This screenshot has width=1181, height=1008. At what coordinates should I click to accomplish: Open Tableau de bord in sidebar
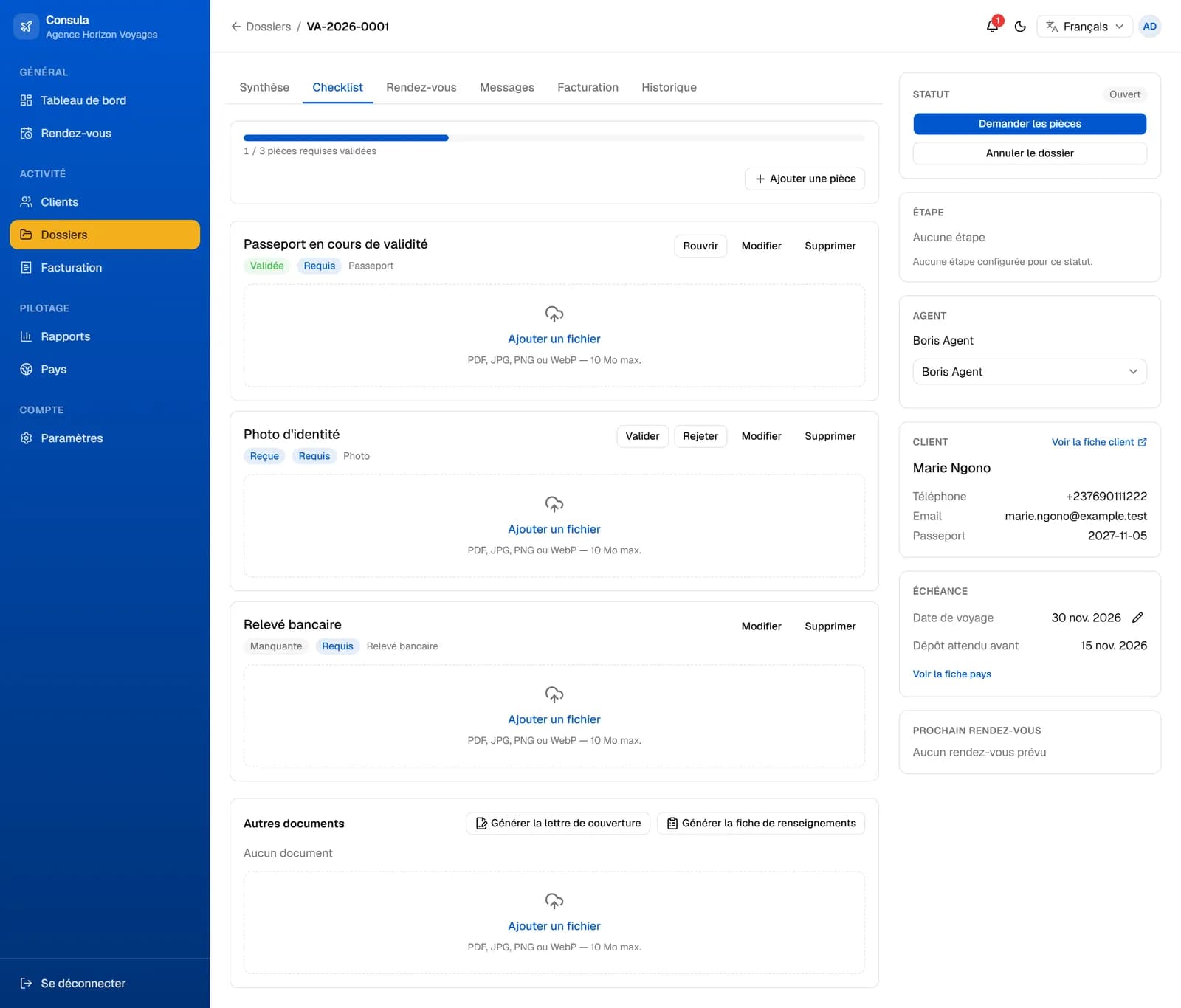(x=105, y=100)
